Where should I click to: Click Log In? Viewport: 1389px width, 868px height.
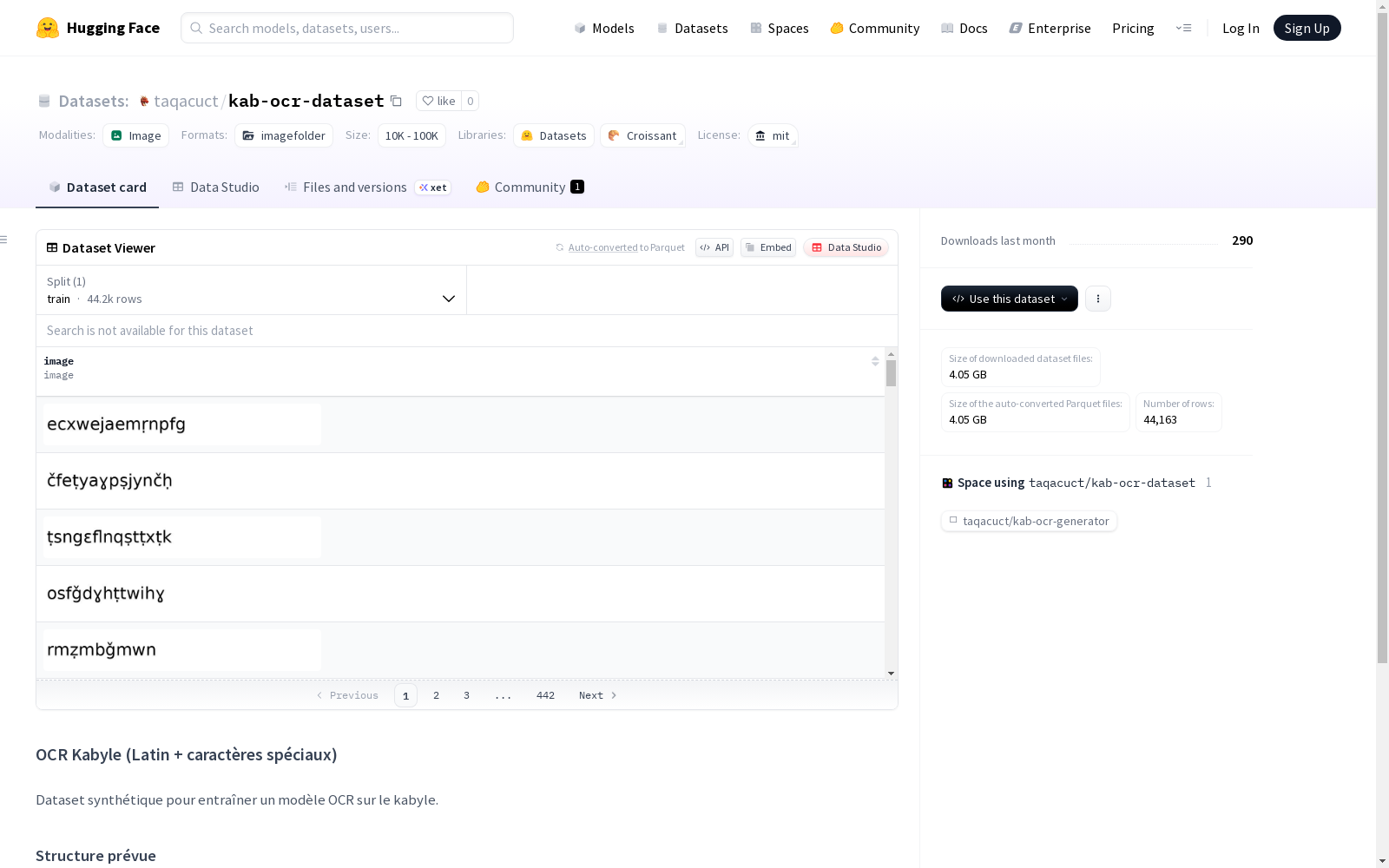[x=1241, y=28]
